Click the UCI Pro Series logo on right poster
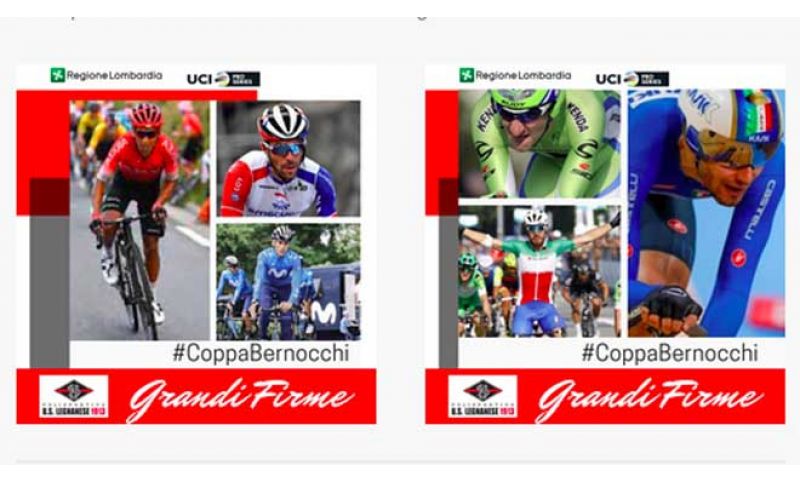Viewport: 800px width, 484px height. tap(632, 79)
